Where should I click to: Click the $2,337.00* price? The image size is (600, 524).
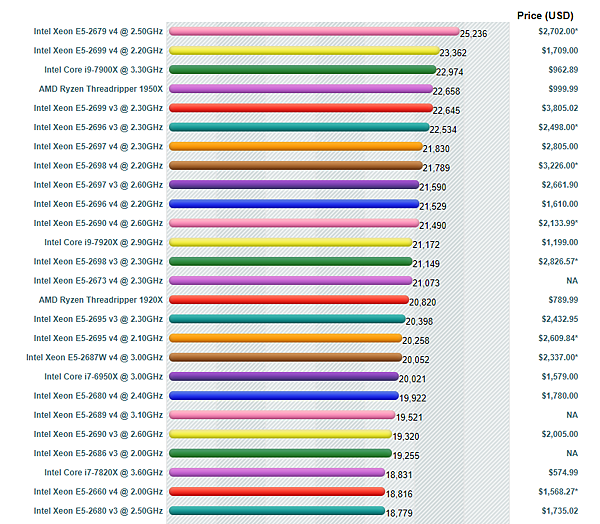(x=558, y=357)
